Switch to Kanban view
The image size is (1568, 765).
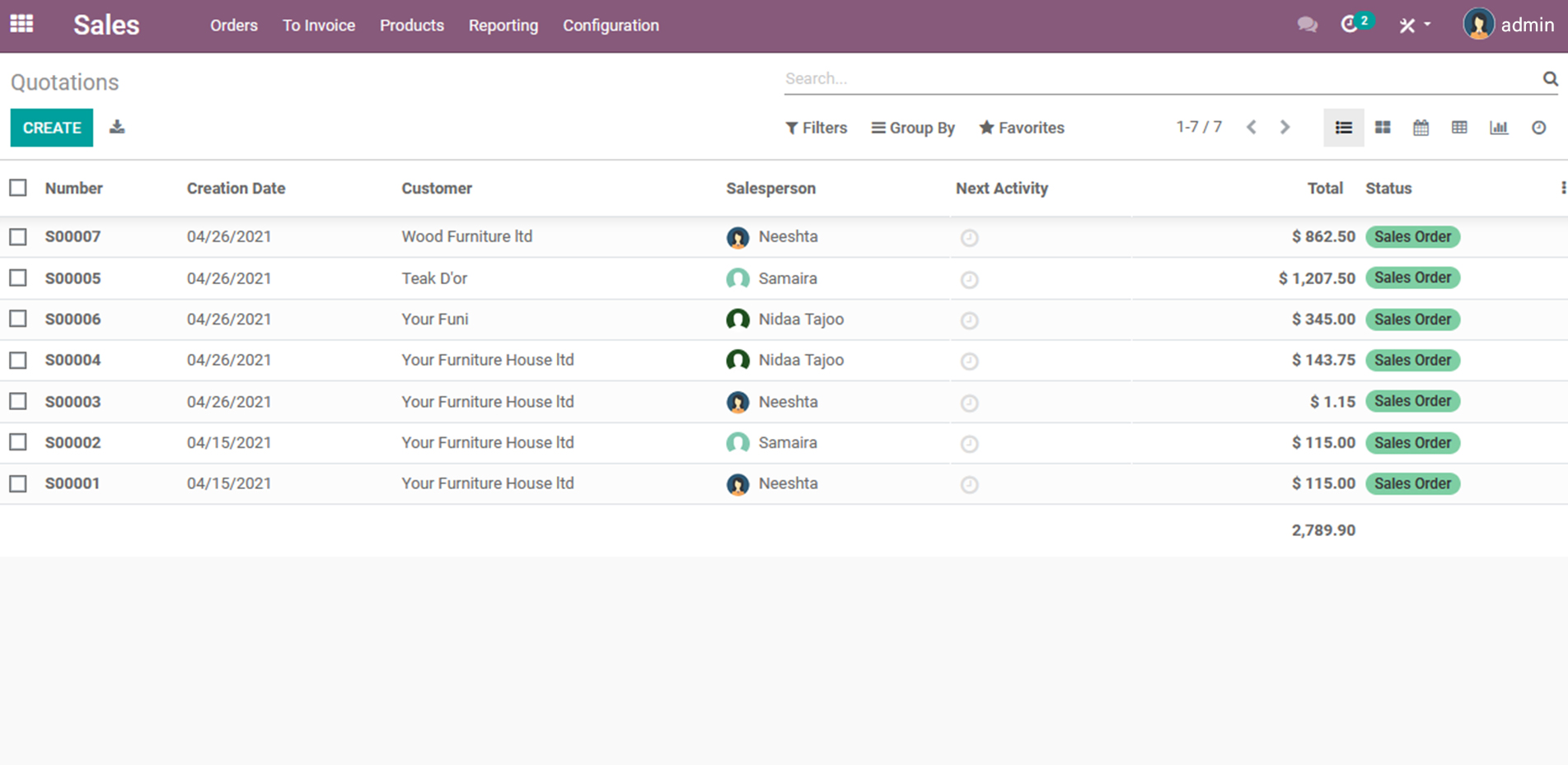pyautogui.click(x=1383, y=128)
